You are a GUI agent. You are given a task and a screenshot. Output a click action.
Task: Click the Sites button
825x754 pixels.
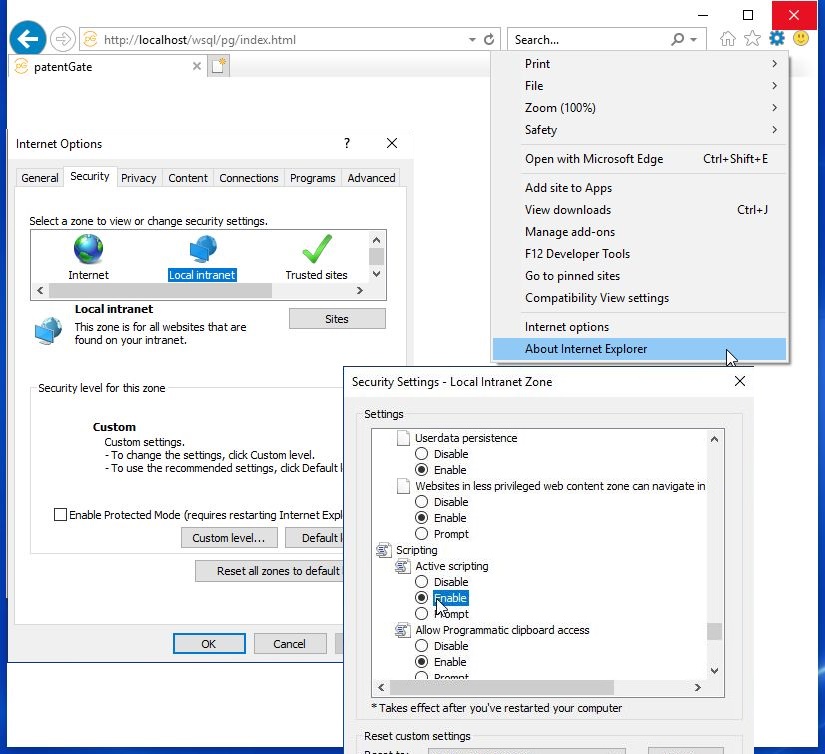pos(337,319)
